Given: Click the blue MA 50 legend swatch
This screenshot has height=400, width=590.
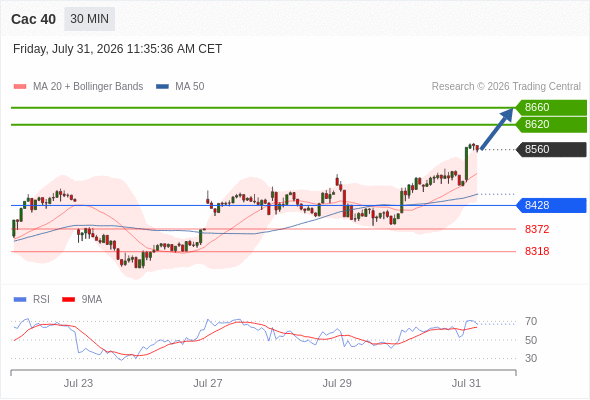Looking at the screenshot, I should point(162,87).
